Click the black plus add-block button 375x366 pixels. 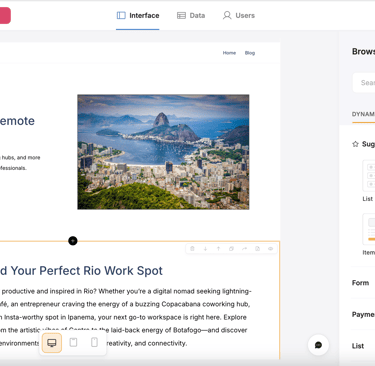click(x=73, y=241)
